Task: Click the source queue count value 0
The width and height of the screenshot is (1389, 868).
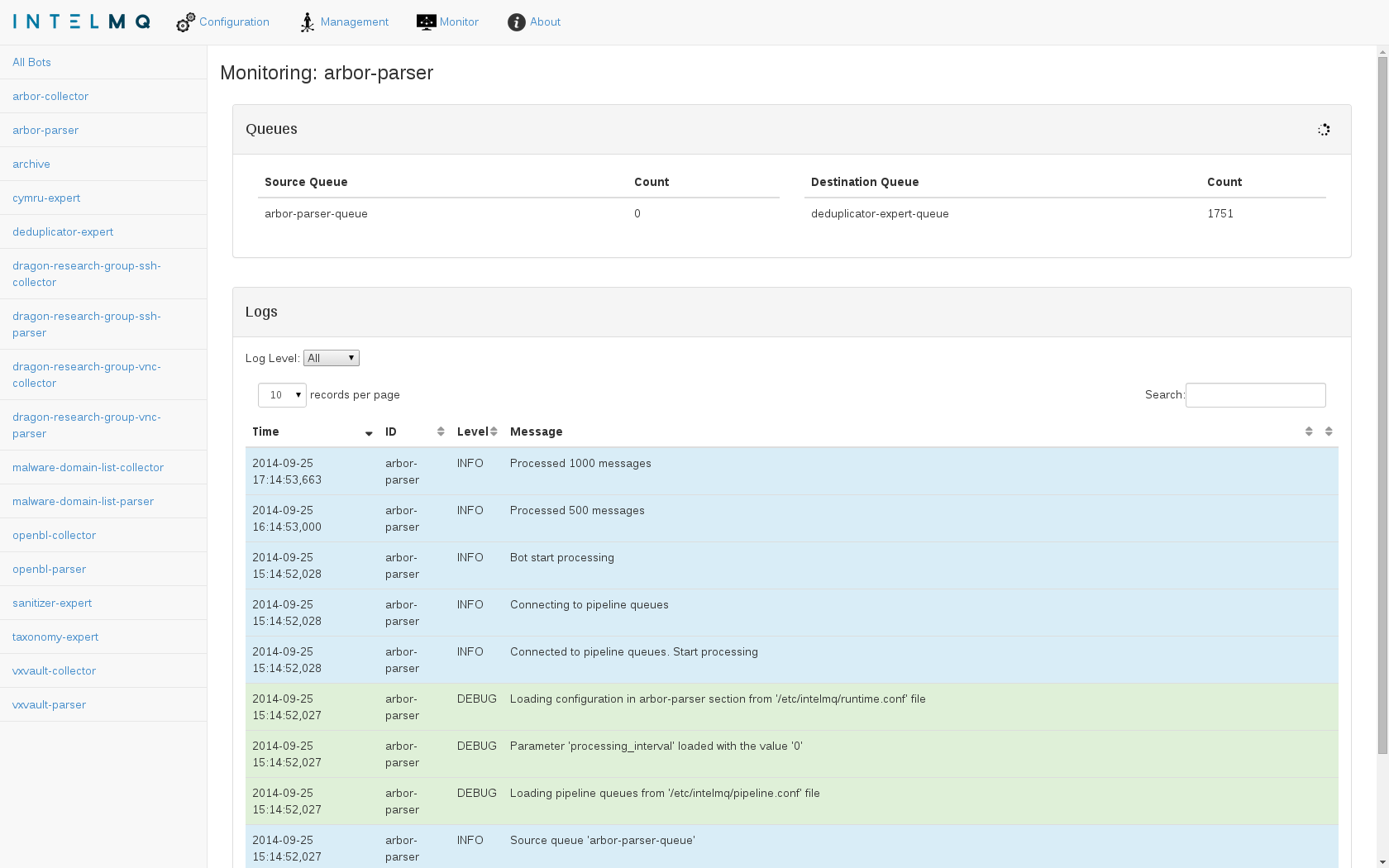Action: coord(637,213)
